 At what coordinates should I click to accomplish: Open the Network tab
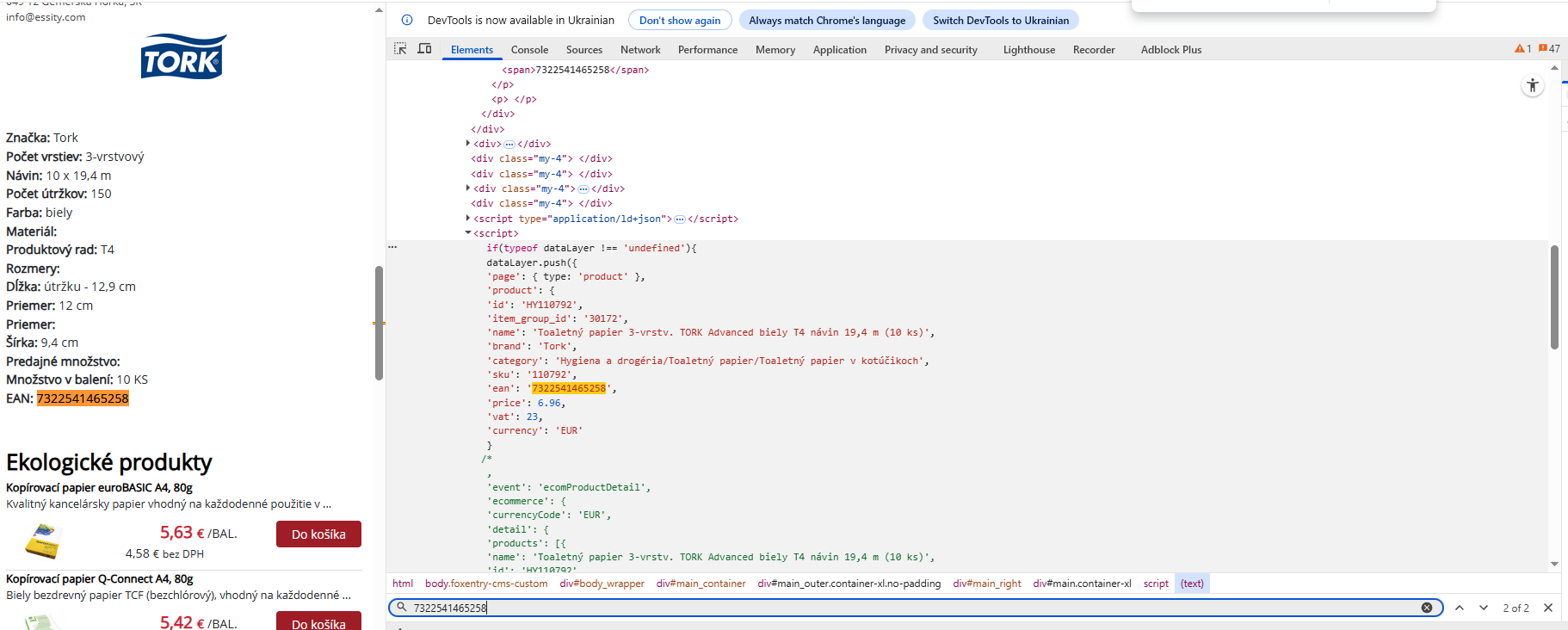640,50
